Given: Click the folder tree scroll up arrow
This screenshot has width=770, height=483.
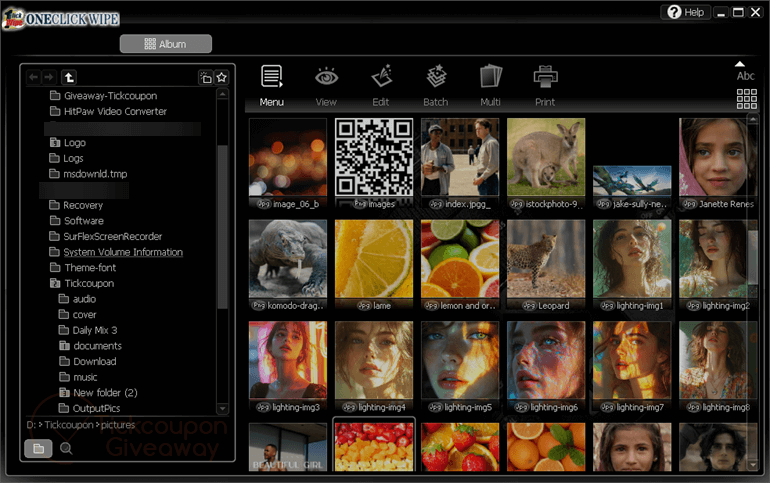Looking at the screenshot, I should [x=222, y=94].
